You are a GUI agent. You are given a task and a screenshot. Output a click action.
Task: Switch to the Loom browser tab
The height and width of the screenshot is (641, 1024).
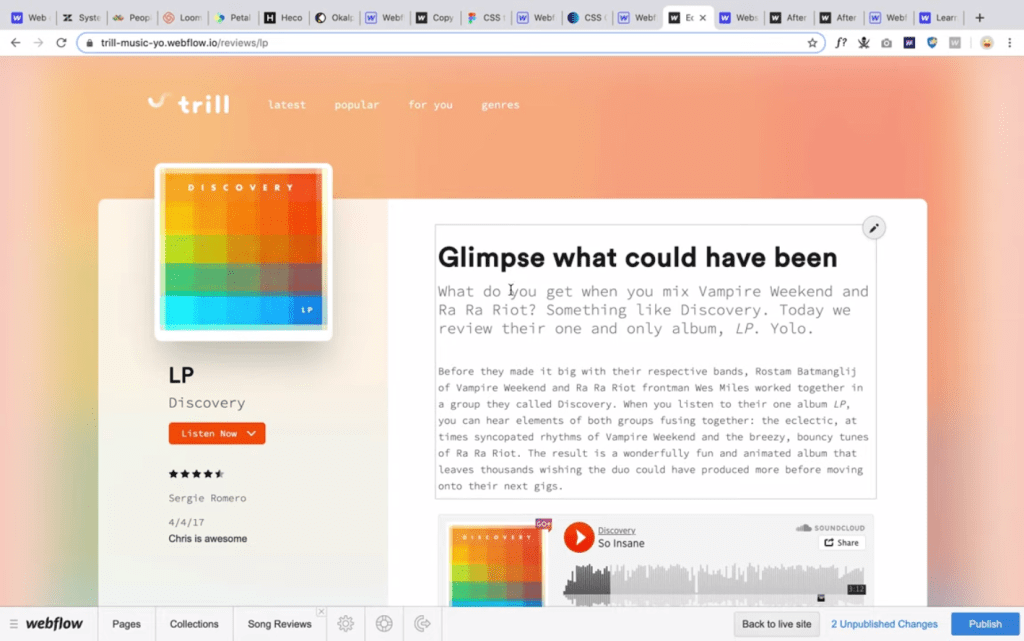pyautogui.click(x=182, y=18)
